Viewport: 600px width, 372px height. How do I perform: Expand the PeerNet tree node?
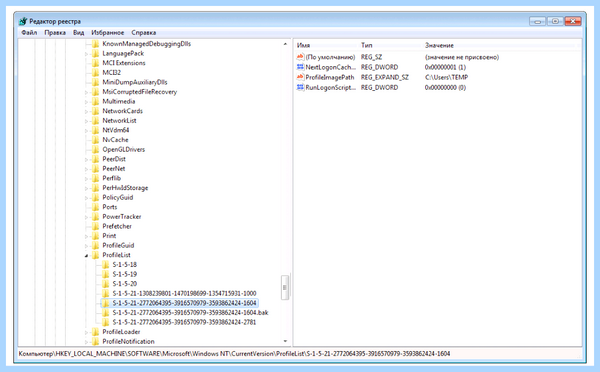[86, 169]
